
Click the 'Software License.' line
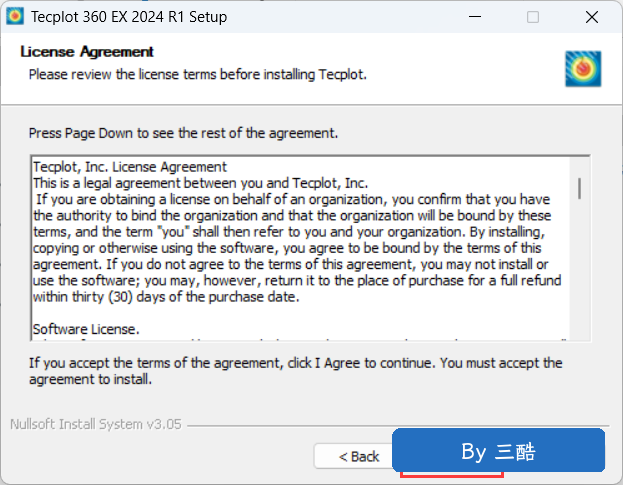(x=86, y=329)
